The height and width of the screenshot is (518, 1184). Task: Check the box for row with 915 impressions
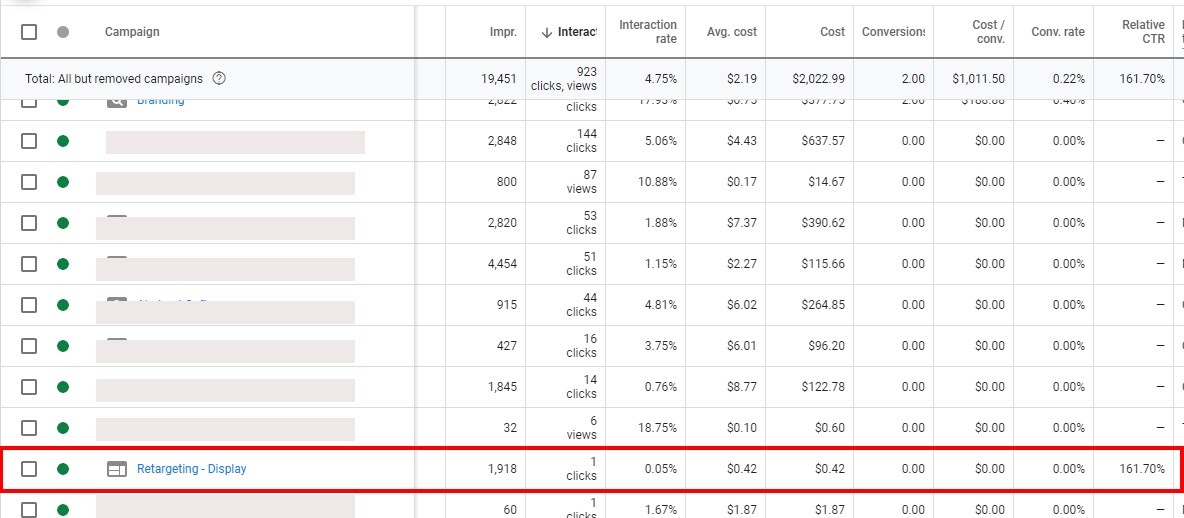(29, 305)
